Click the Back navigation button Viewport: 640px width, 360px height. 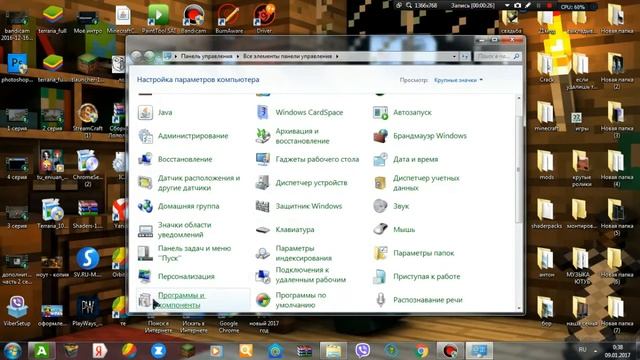[136, 56]
